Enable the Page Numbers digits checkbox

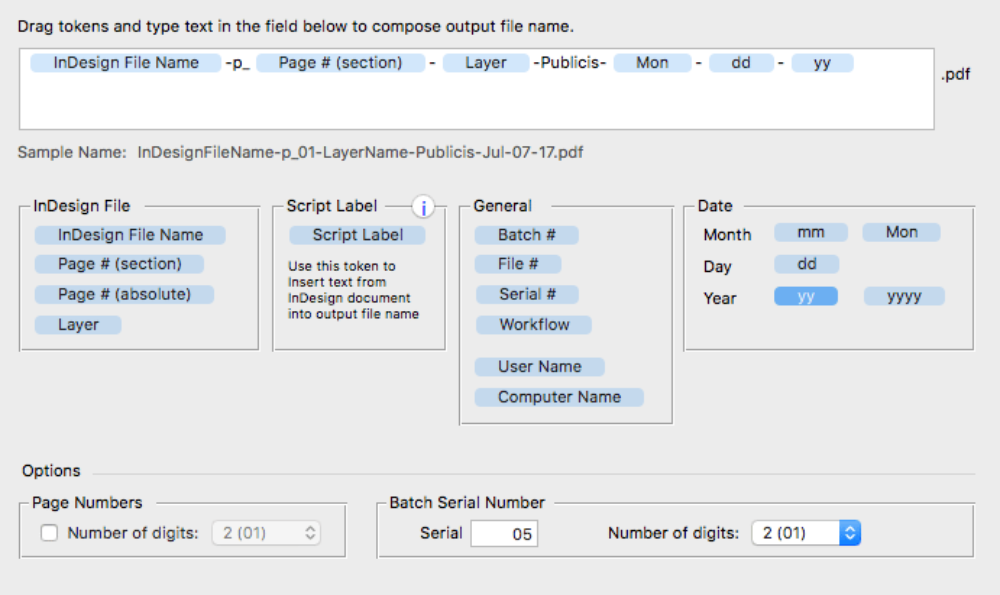(x=49, y=533)
